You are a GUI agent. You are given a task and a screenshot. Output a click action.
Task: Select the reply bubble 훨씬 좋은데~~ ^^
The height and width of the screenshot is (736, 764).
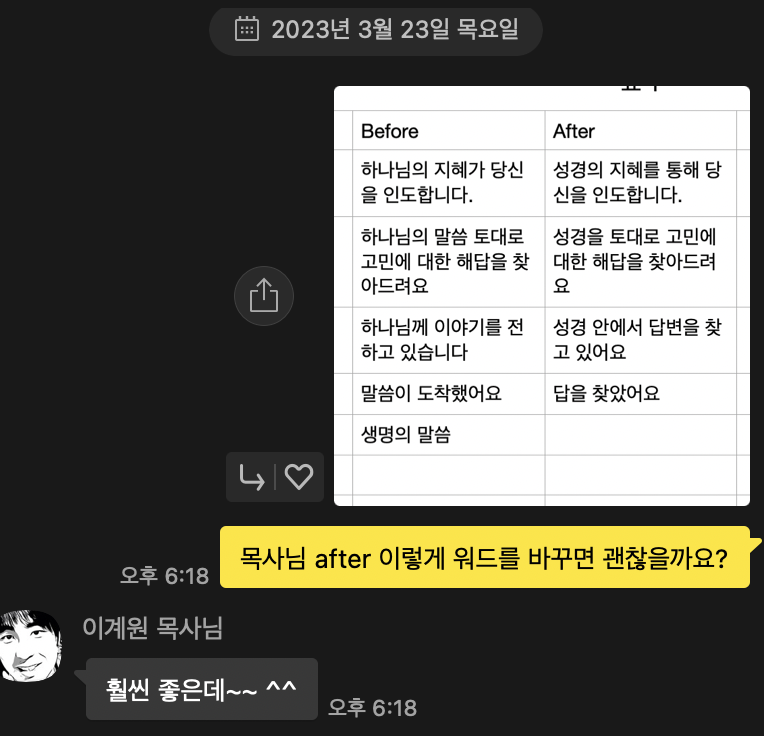[x=202, y=689]
